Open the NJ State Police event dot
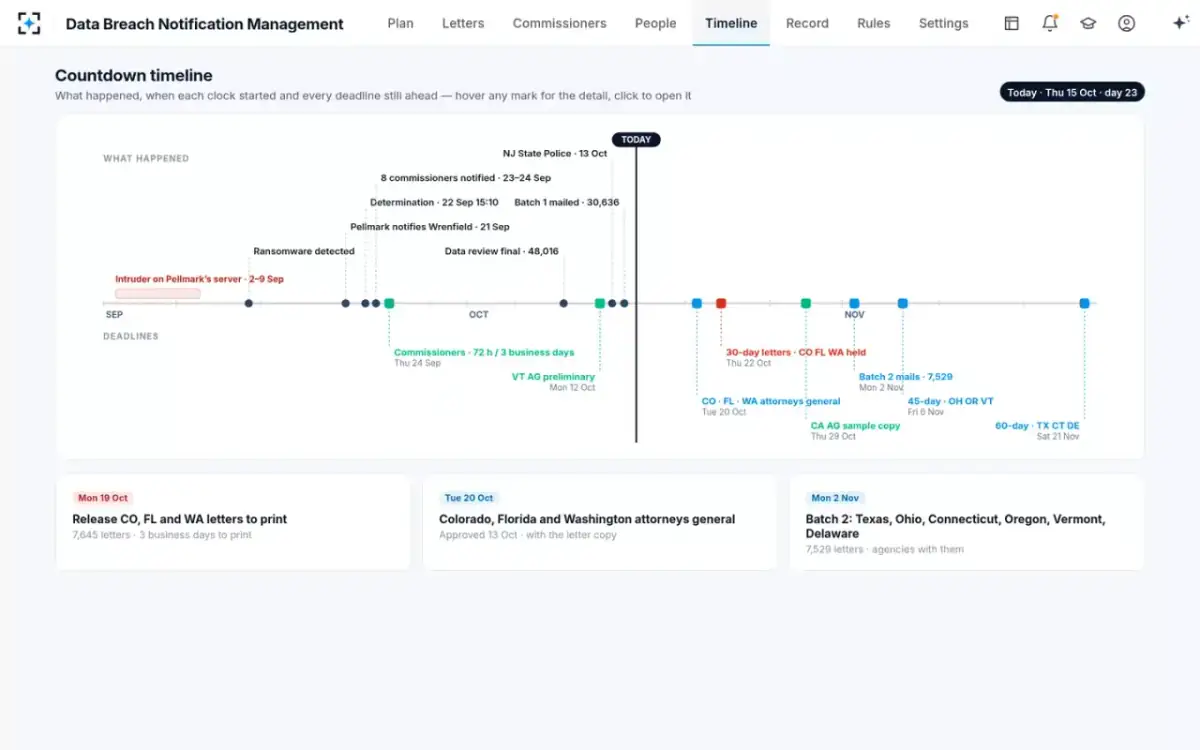The width and height of the screenshot is (1200, 750). [x=612, y=303]
